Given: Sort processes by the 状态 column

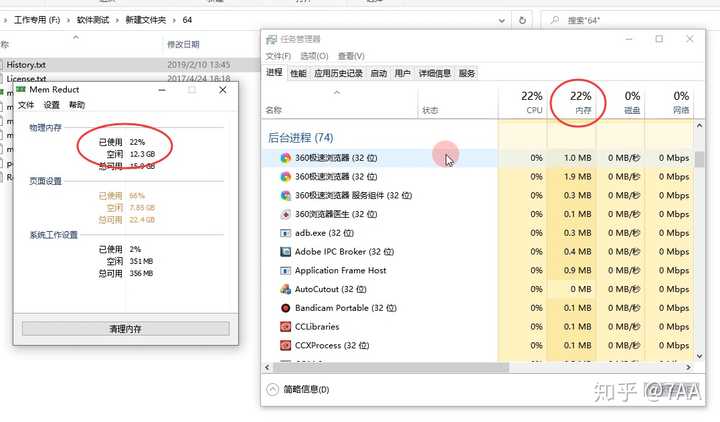Looking at the screenshot, I should tap(458, 102).
